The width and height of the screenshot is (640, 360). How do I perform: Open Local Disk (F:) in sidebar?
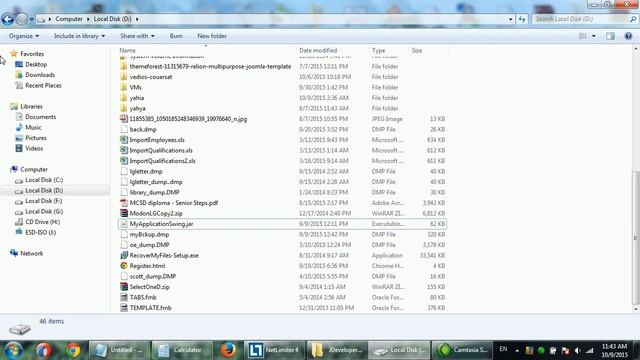[44, 201]
